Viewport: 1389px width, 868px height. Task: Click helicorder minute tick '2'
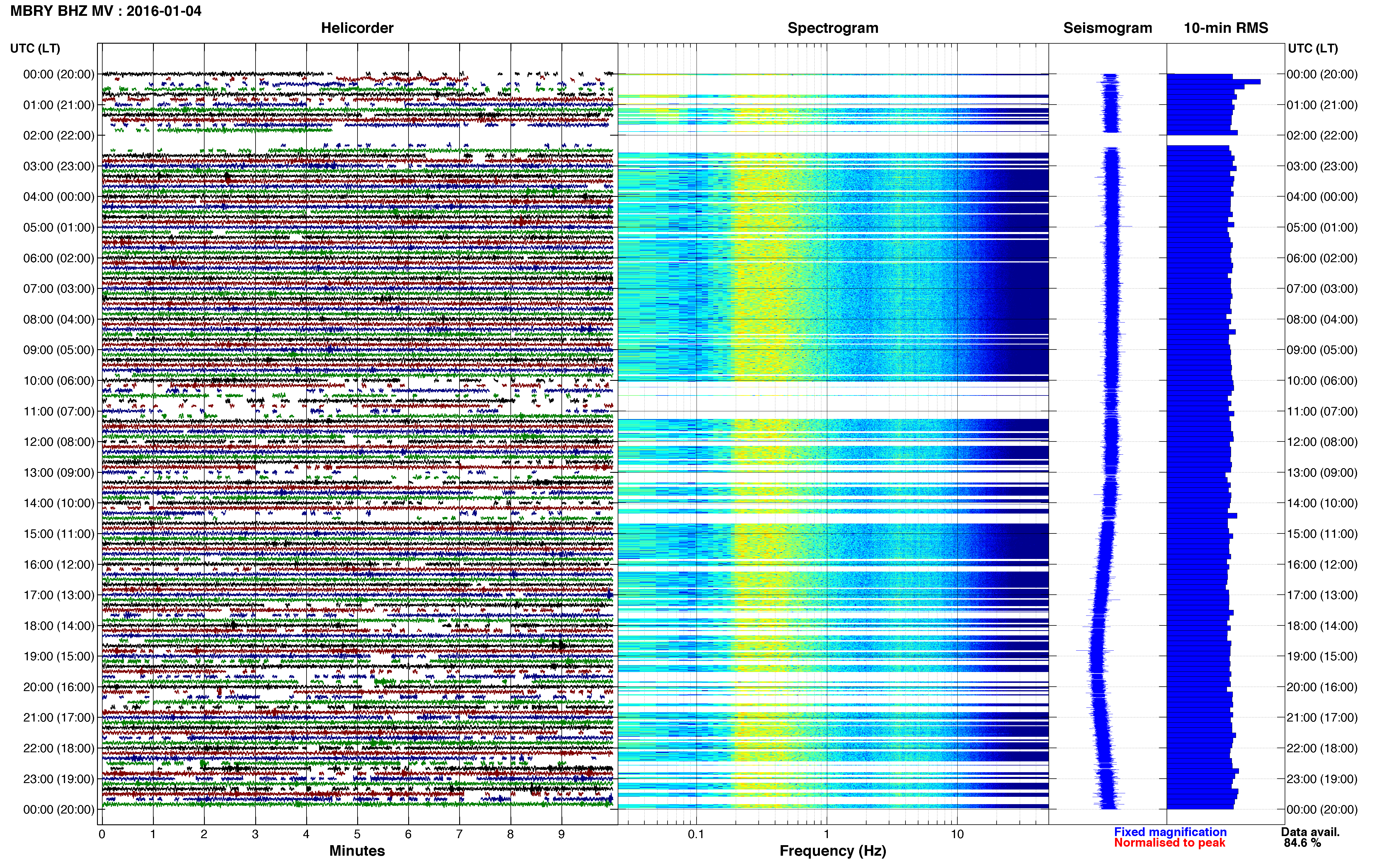pos(204,834)
